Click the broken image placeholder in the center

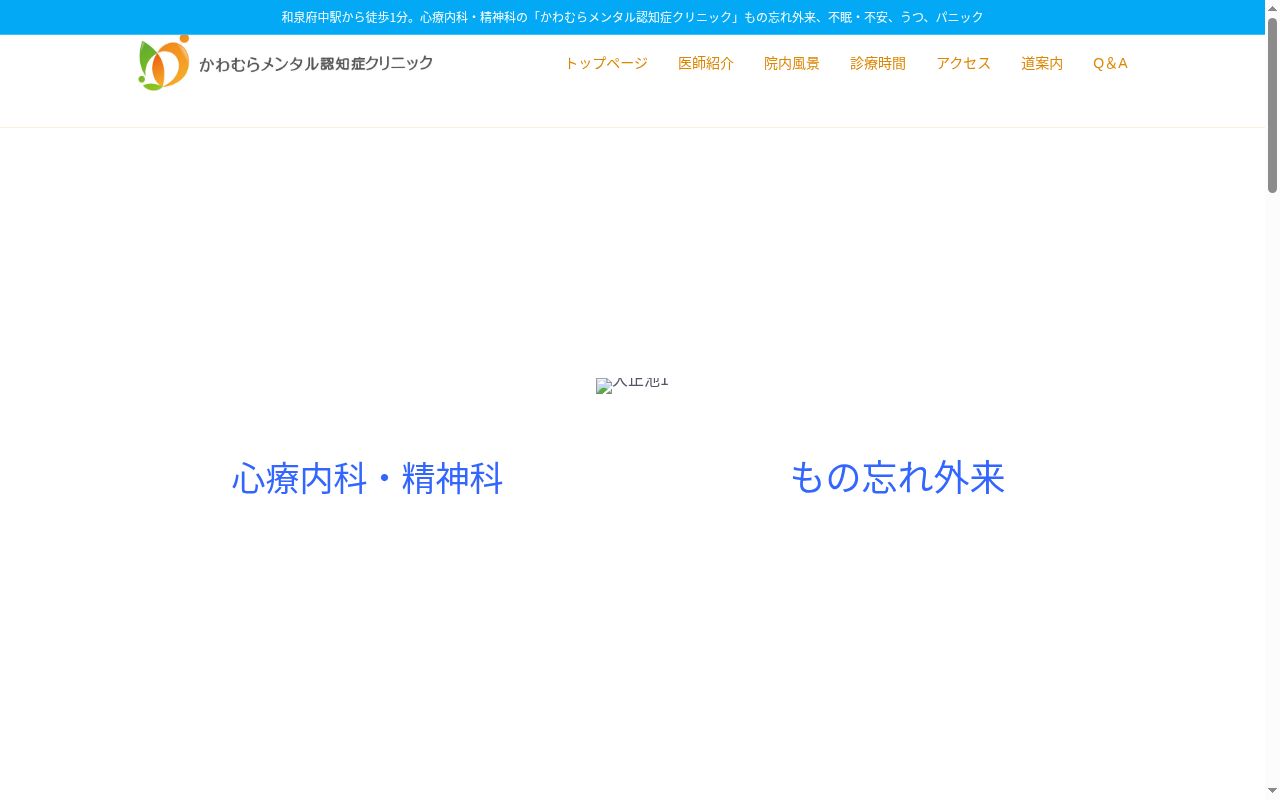[632, 385]
